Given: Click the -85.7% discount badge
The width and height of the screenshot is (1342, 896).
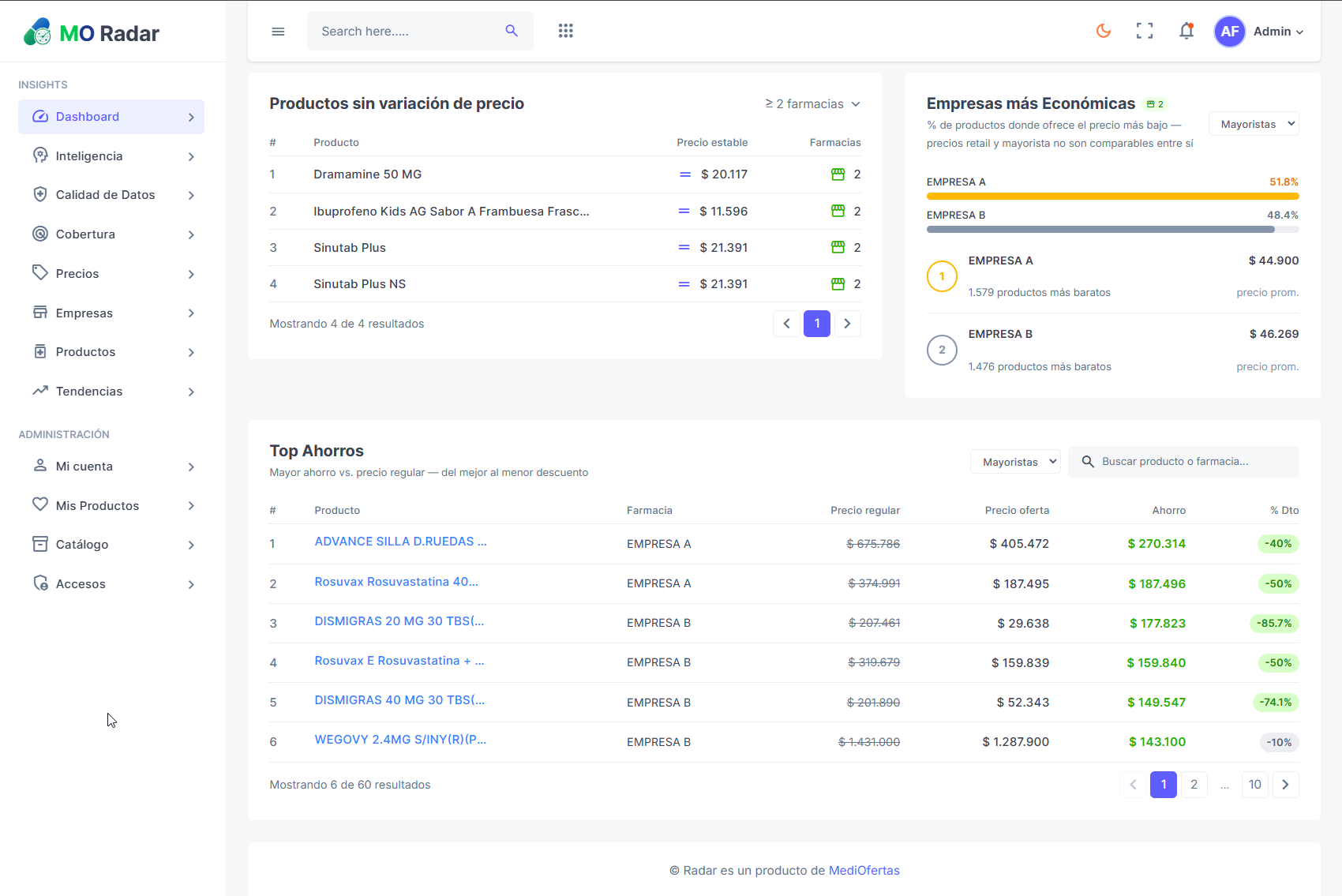Looking at the screenshot, I should (1276, 624).
